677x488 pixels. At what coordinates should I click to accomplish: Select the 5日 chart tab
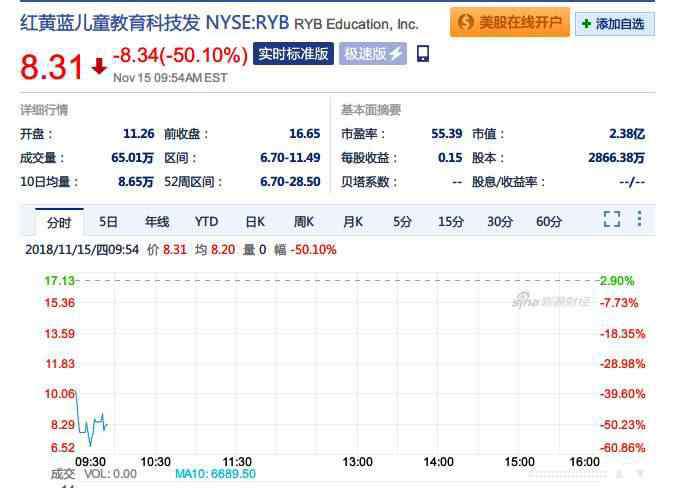click(108, 222)
